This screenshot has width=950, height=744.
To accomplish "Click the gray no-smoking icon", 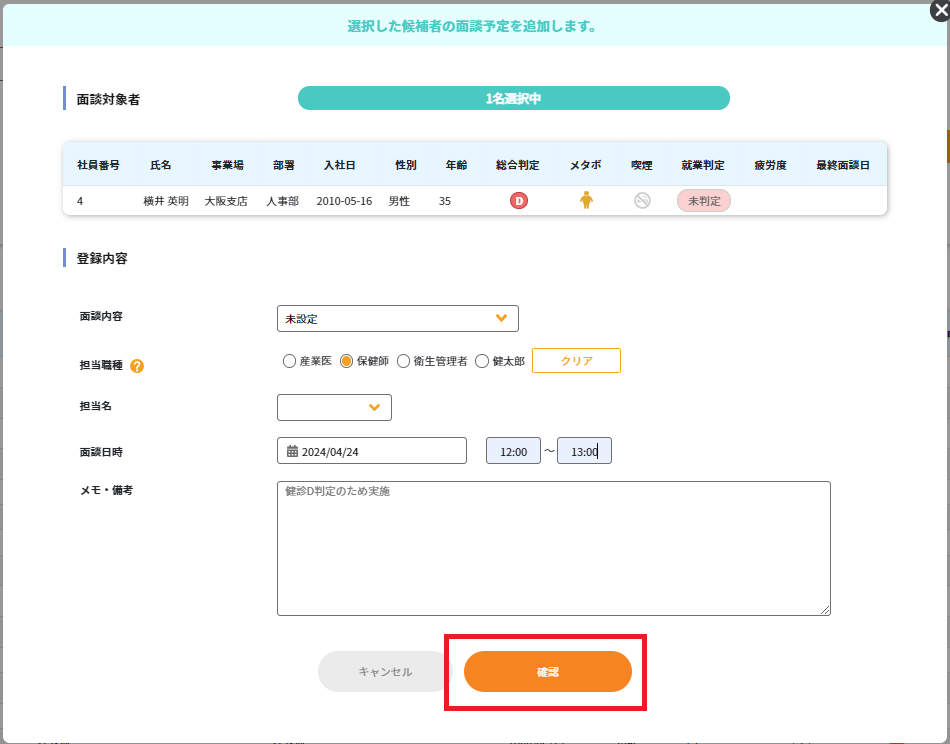I will tap(642, 201).
